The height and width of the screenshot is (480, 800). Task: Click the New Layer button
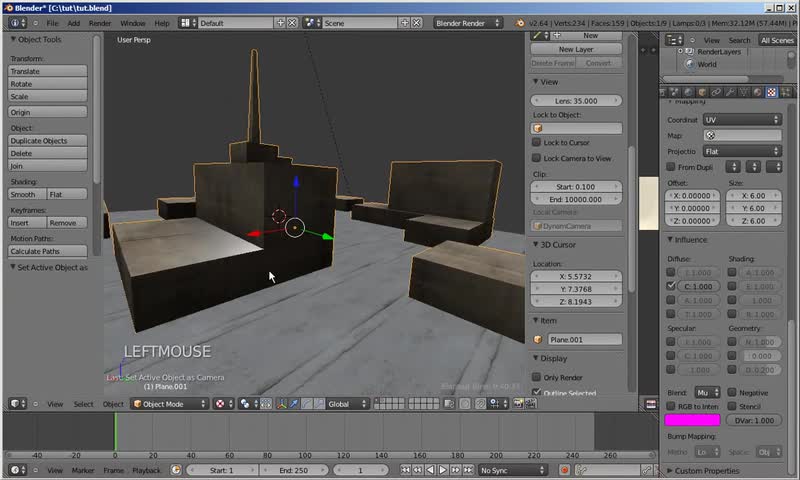[576, 49]
